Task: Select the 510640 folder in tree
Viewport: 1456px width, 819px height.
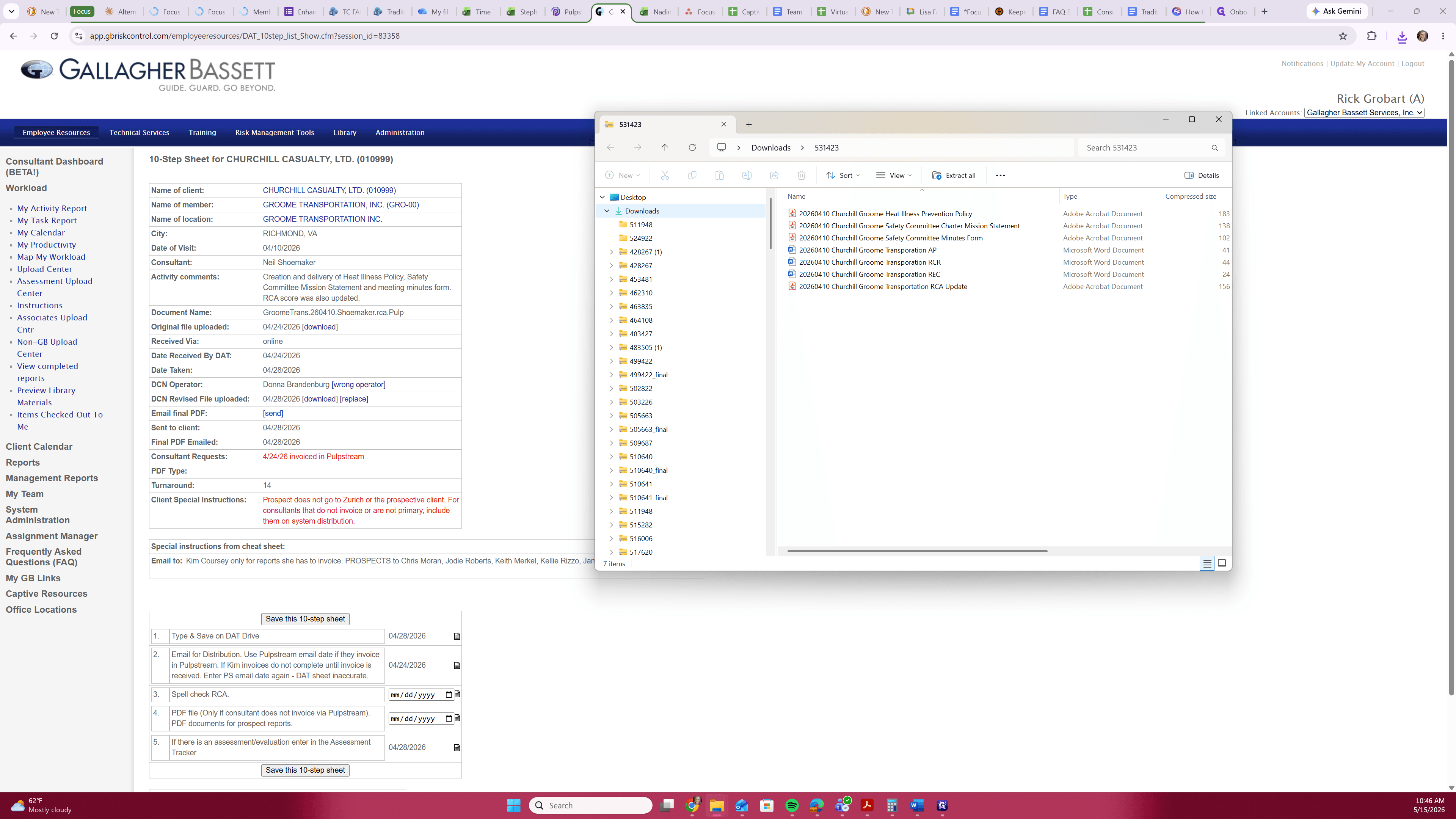Action: [641, 457]
